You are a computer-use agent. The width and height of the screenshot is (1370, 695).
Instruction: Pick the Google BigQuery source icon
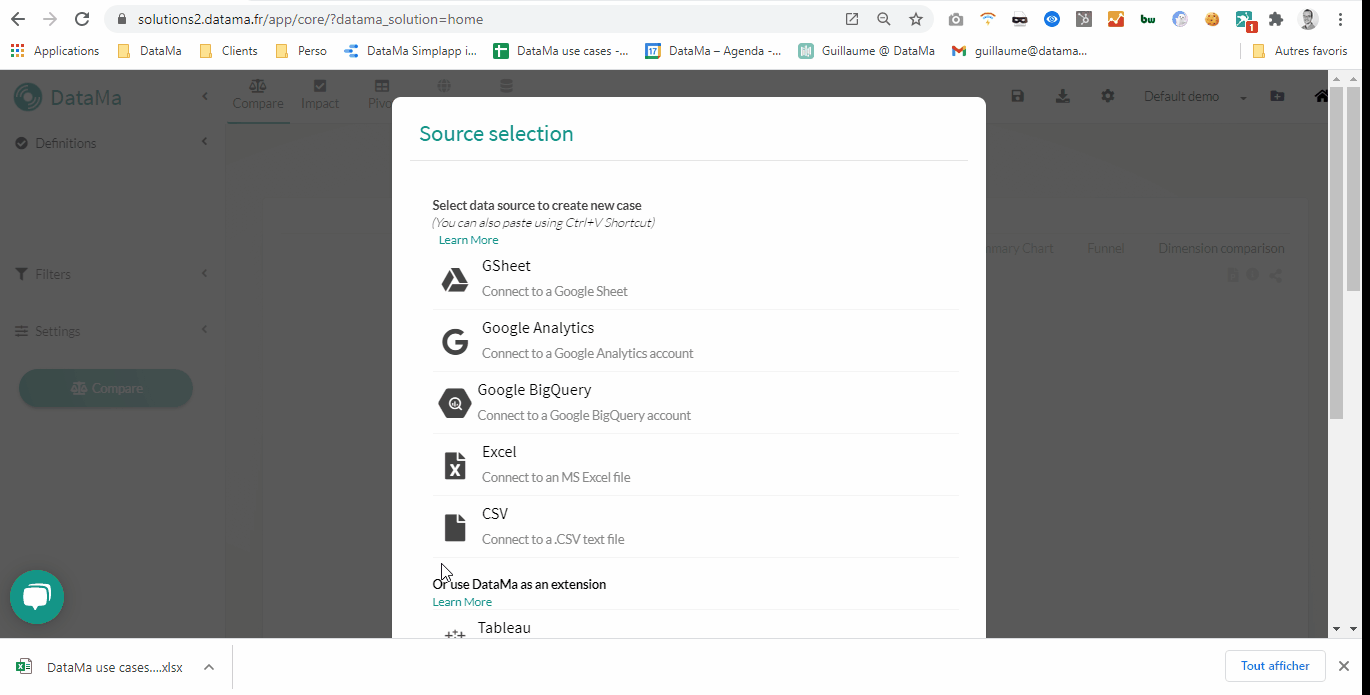[455, 404]
